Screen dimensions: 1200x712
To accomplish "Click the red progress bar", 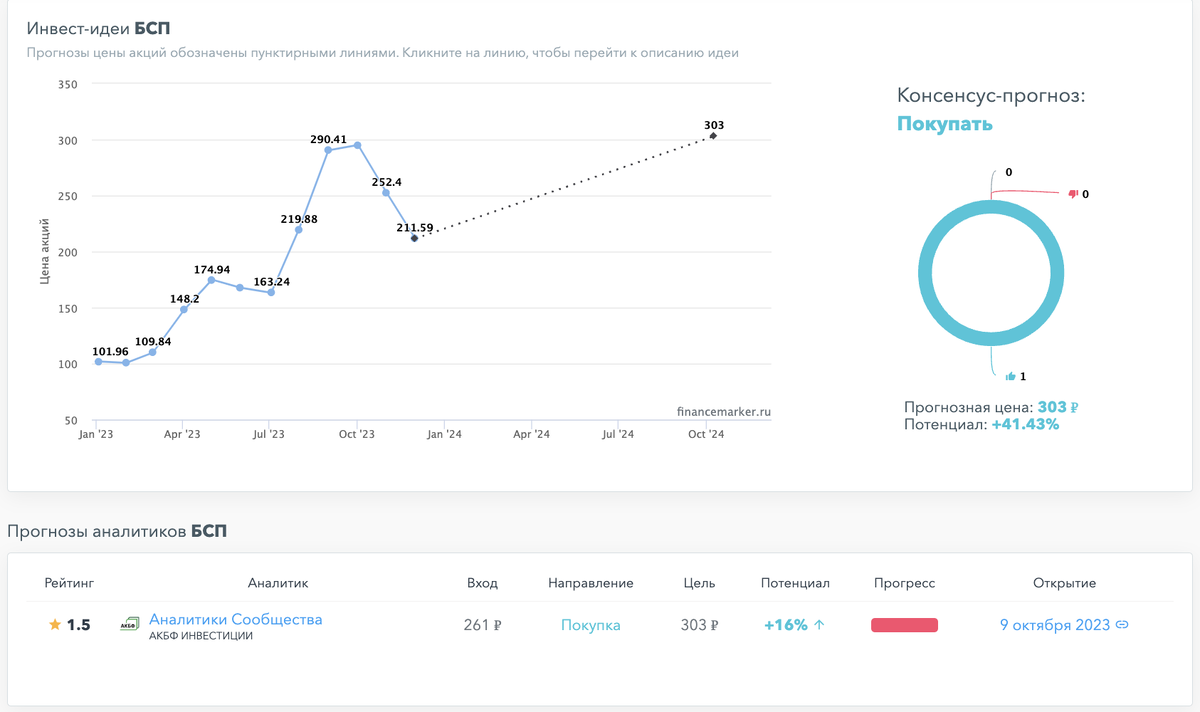I will pos(904,625).
